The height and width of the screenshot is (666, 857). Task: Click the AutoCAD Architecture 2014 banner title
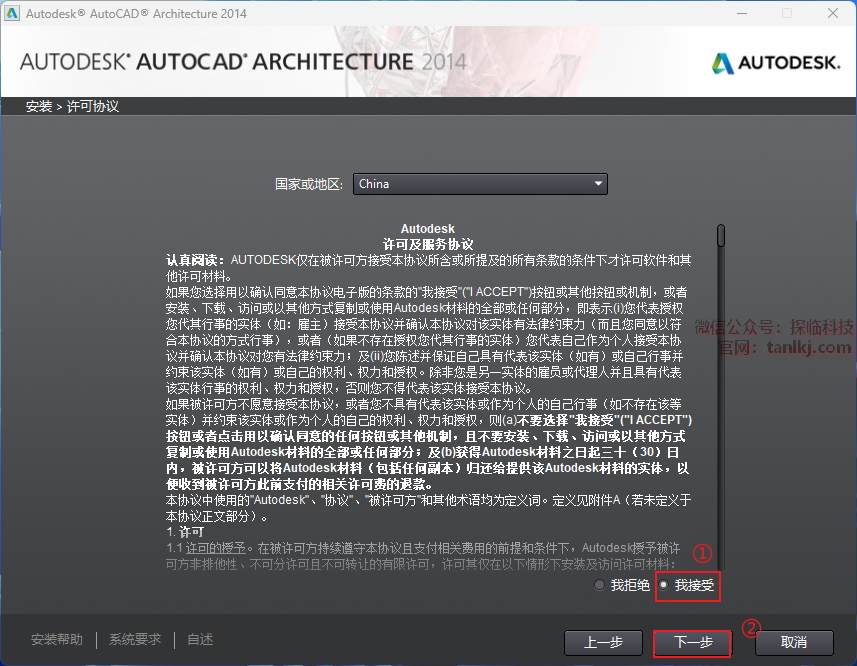tap(243, 61)
